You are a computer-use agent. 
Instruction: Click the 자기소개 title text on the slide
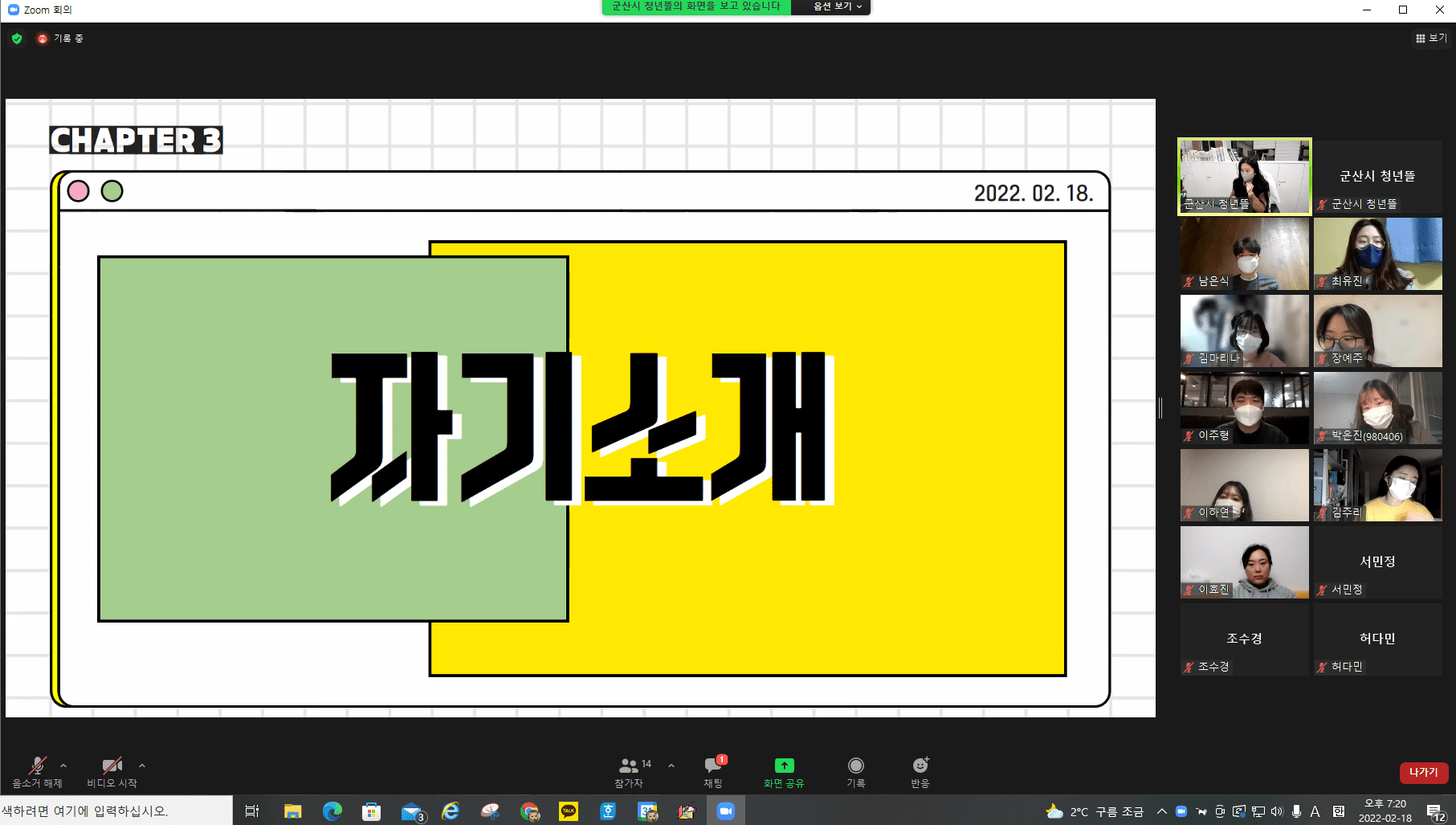(582, 428)
